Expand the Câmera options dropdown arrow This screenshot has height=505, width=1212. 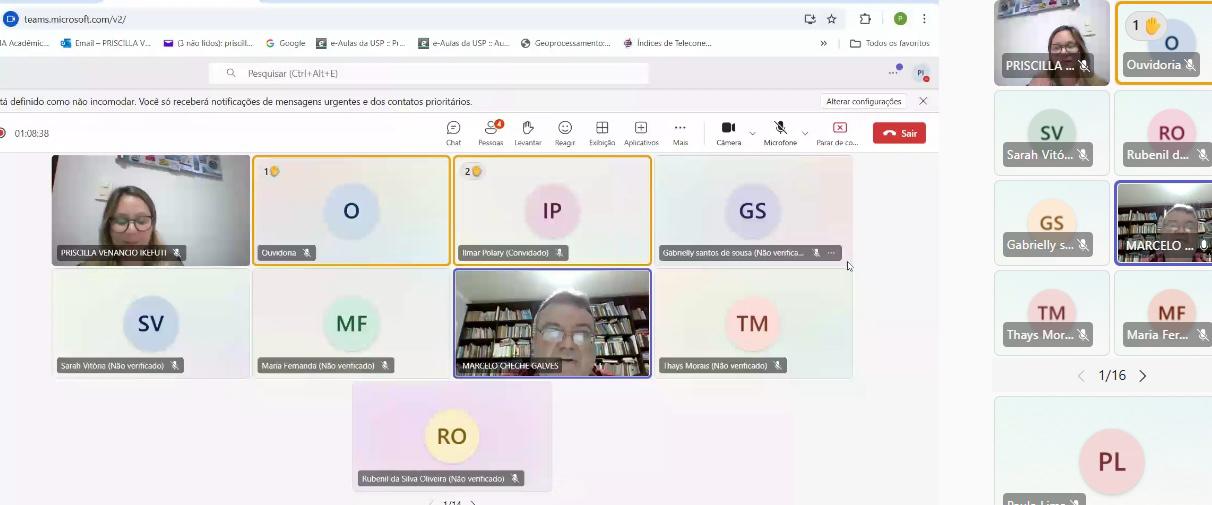point(752,133)
